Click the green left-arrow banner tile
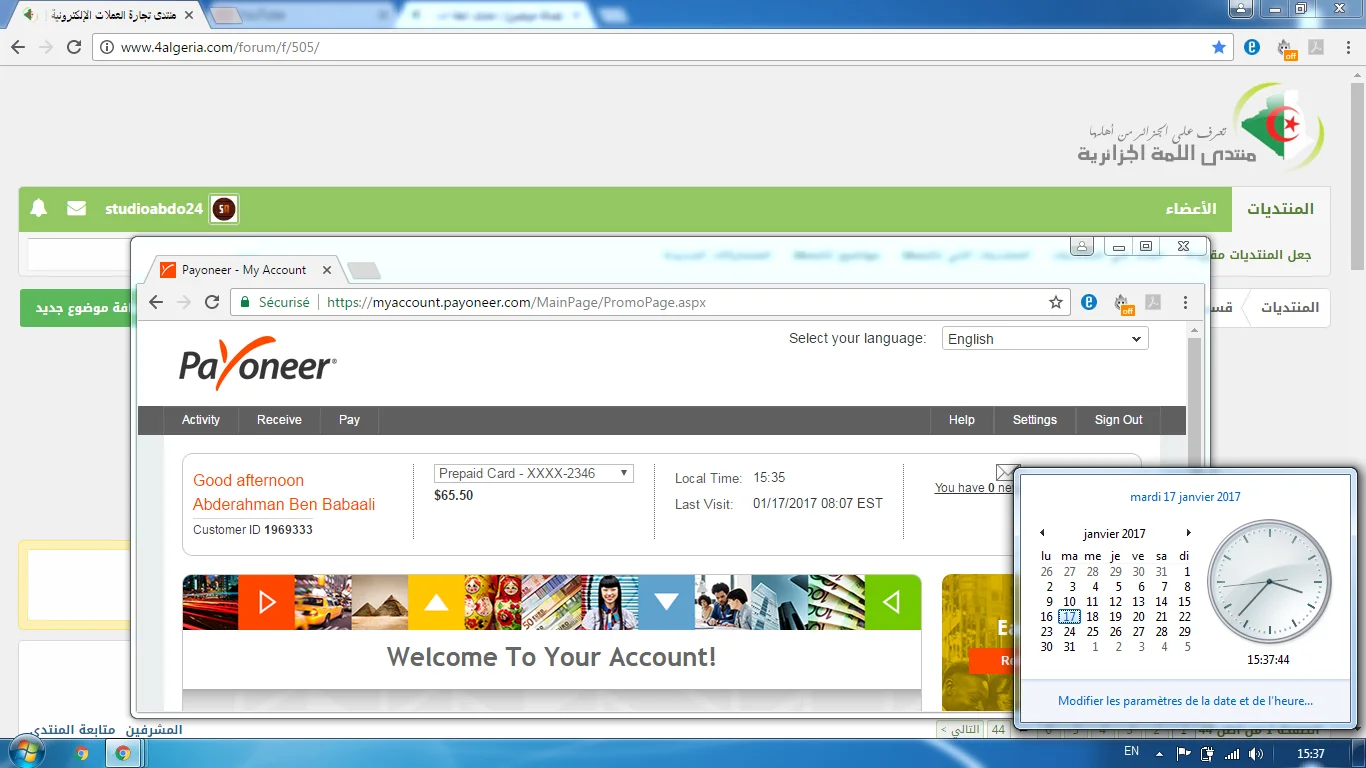This screenshot has width=1366, height=768. pyautogui.click(x=892, y=602)
